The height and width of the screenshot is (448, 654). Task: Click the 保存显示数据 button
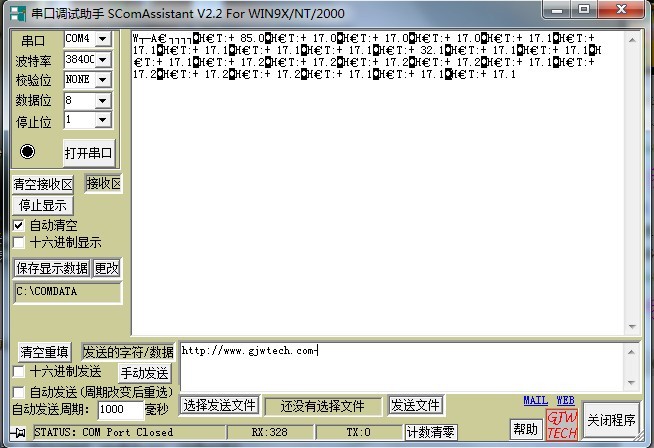click(52, 268)
